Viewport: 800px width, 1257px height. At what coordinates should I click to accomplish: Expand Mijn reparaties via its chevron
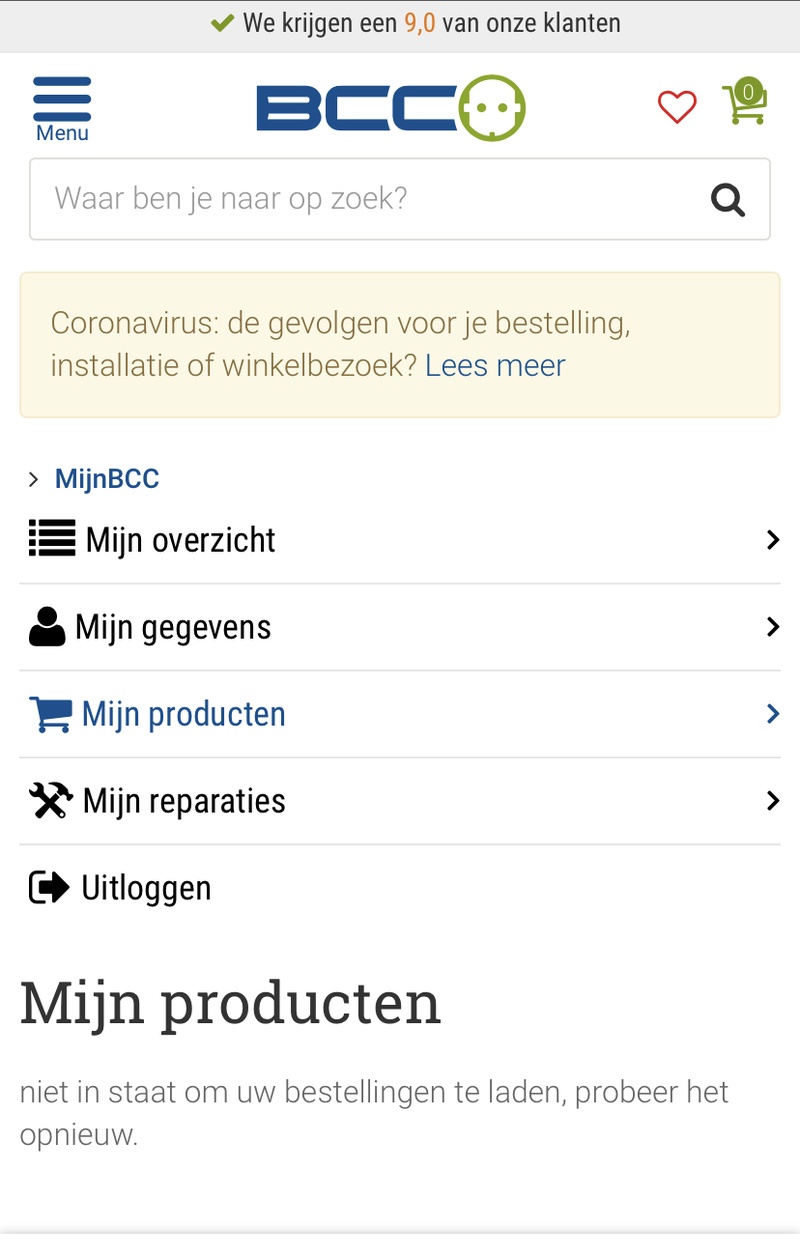coord(772,801)
